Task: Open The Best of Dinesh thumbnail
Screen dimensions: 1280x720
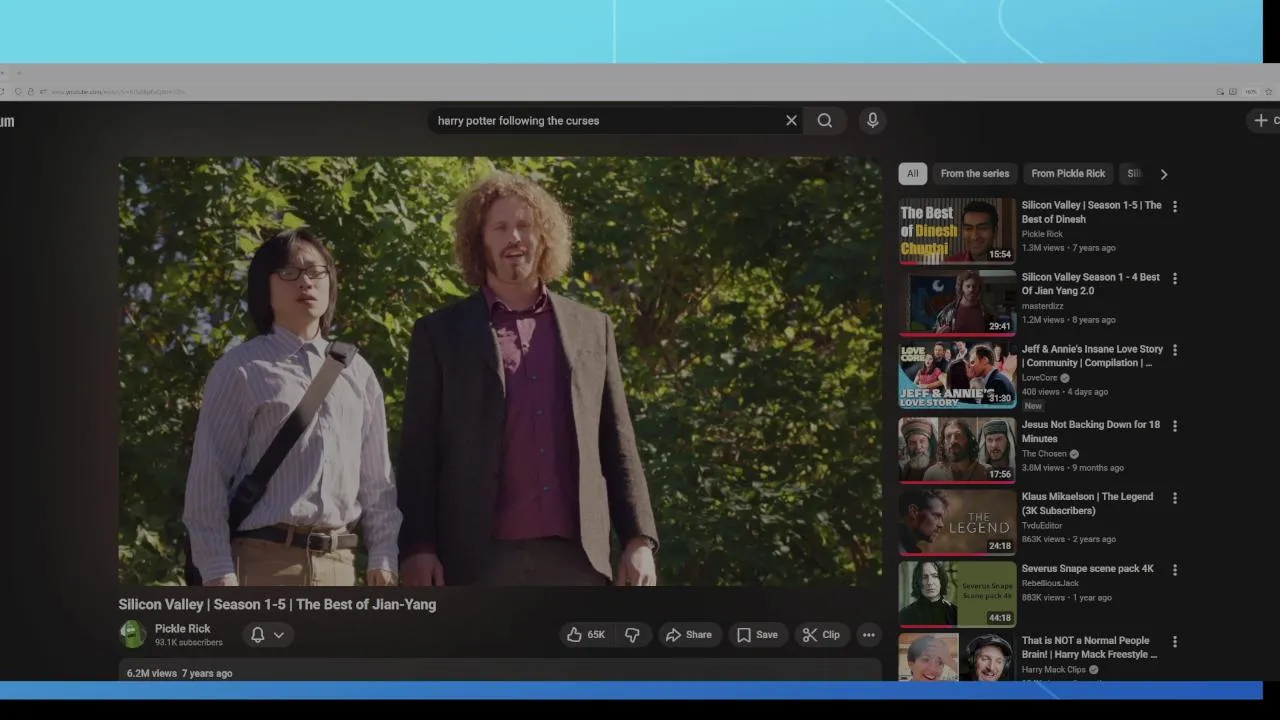Action: pos(957,230)
